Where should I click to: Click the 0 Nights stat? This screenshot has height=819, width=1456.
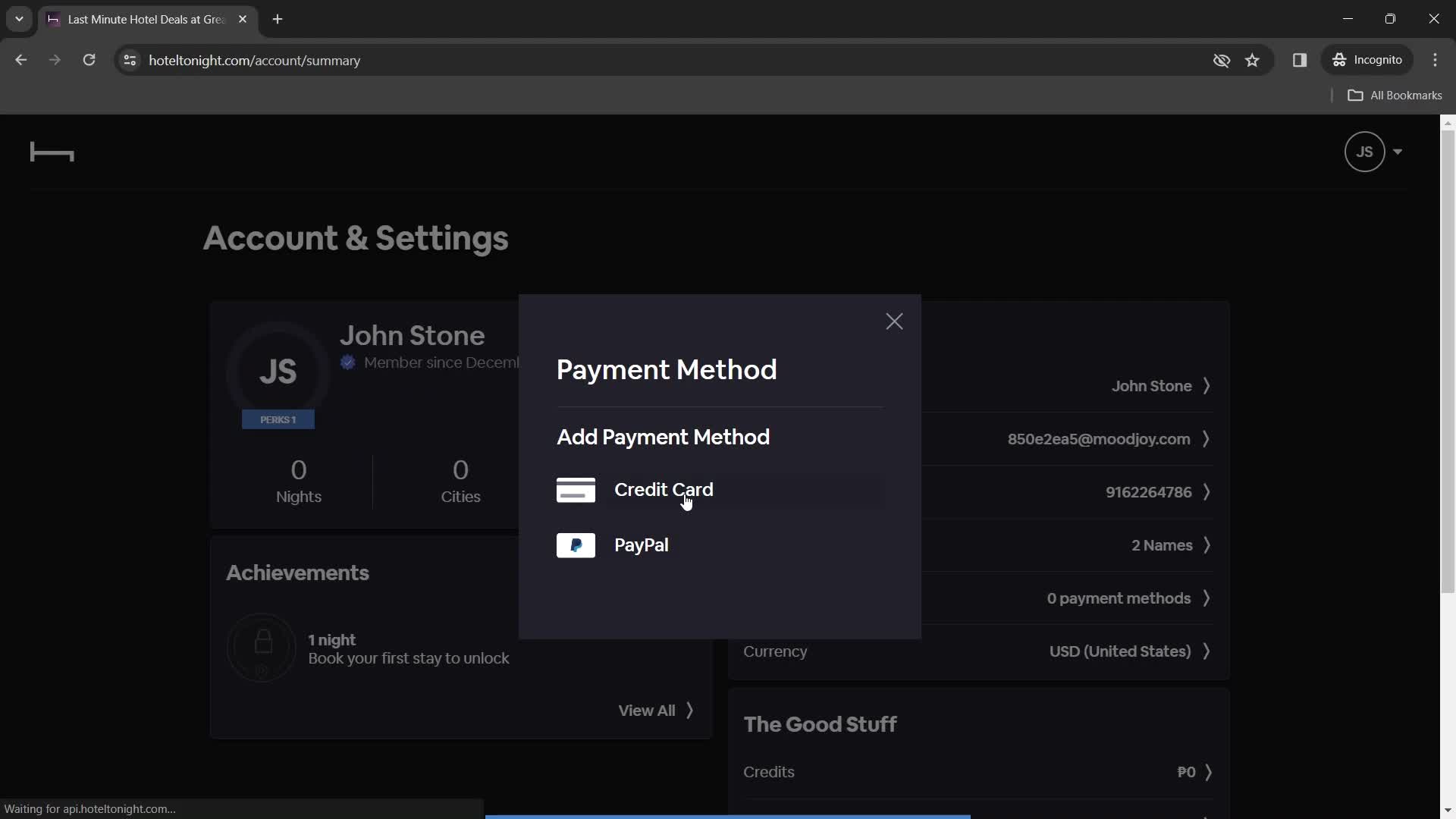pyautogui.click(x=298, y=482)
